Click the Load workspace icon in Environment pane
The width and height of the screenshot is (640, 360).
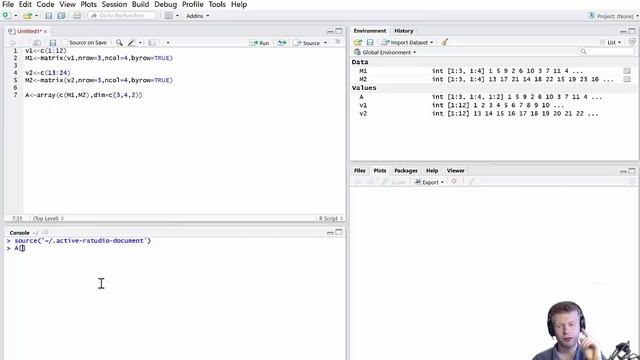(358, 42)
